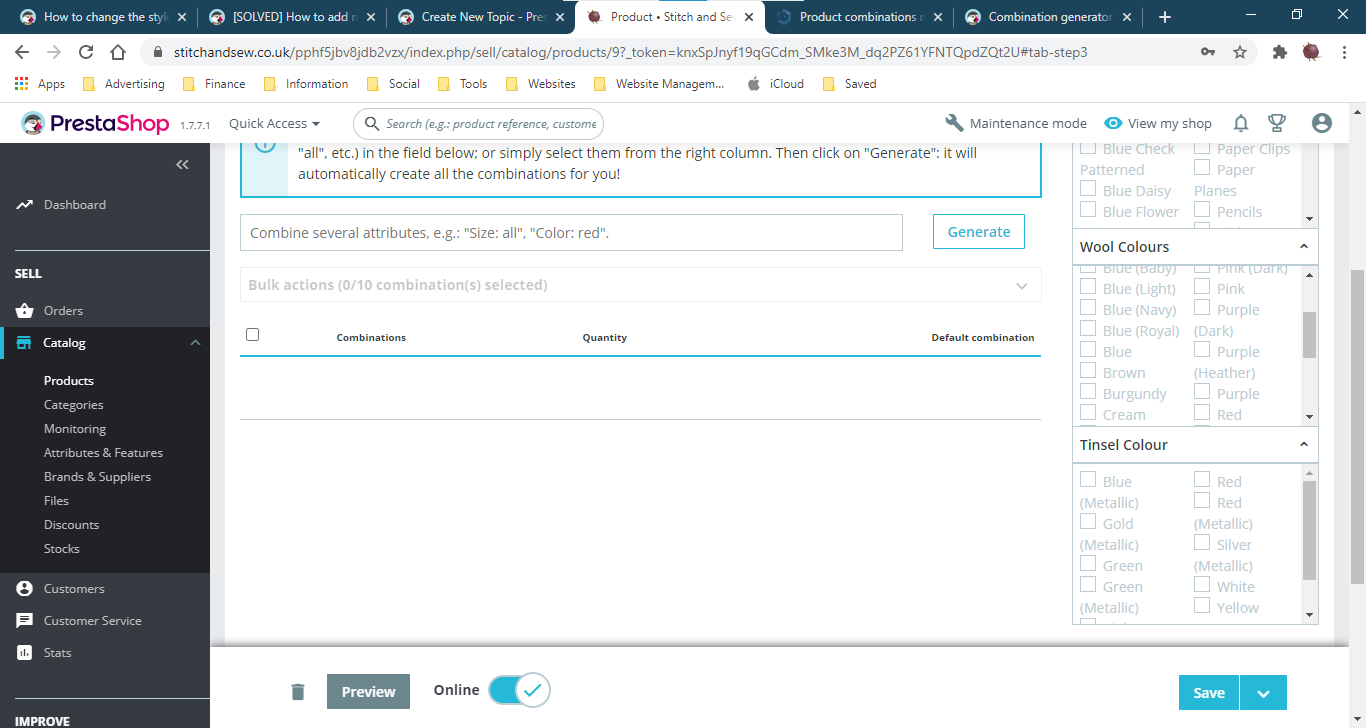Reload the page in Chrome
This screenshot has height=728, width=1366.
click(86, 52)
